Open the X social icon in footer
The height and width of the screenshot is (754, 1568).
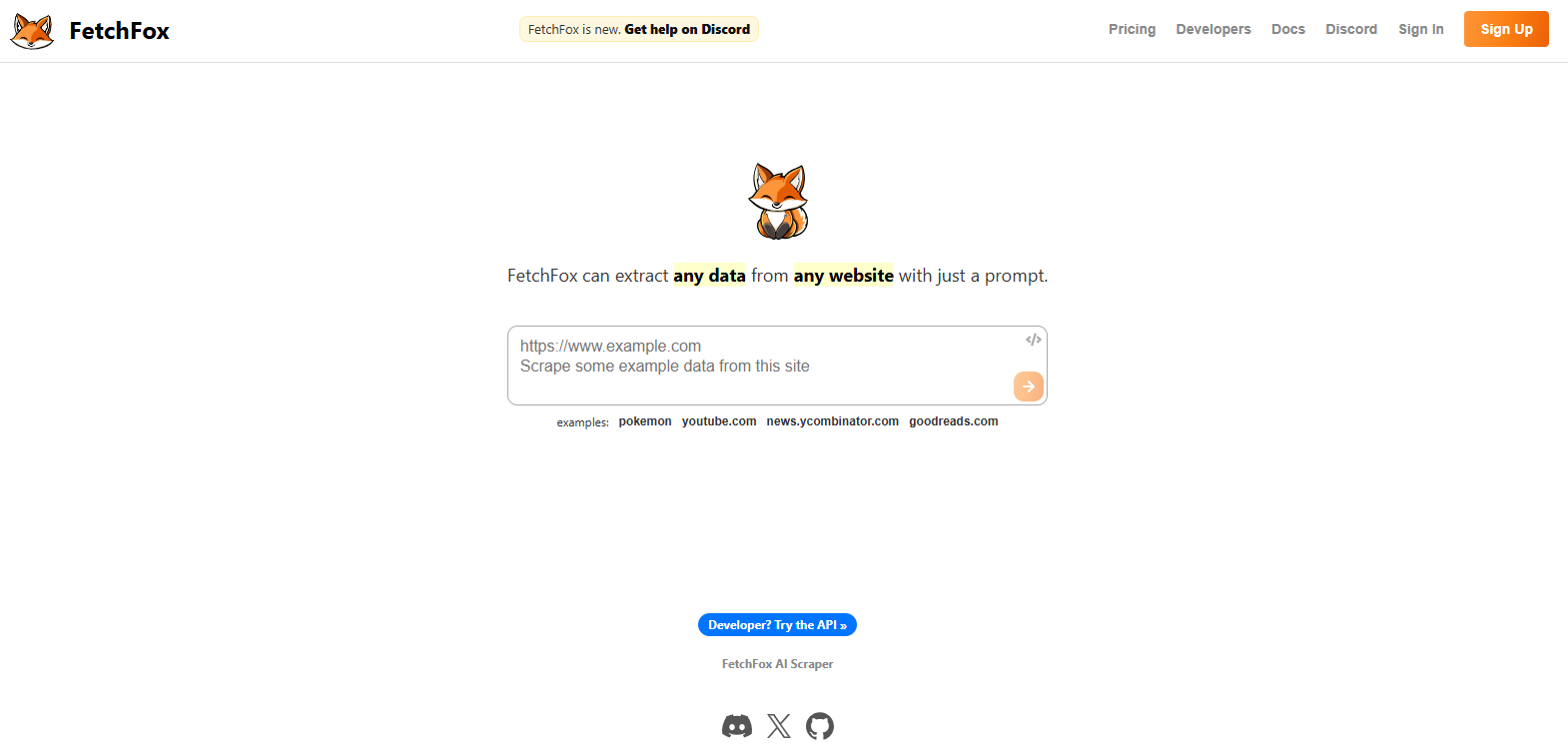[x=779, y=726]
